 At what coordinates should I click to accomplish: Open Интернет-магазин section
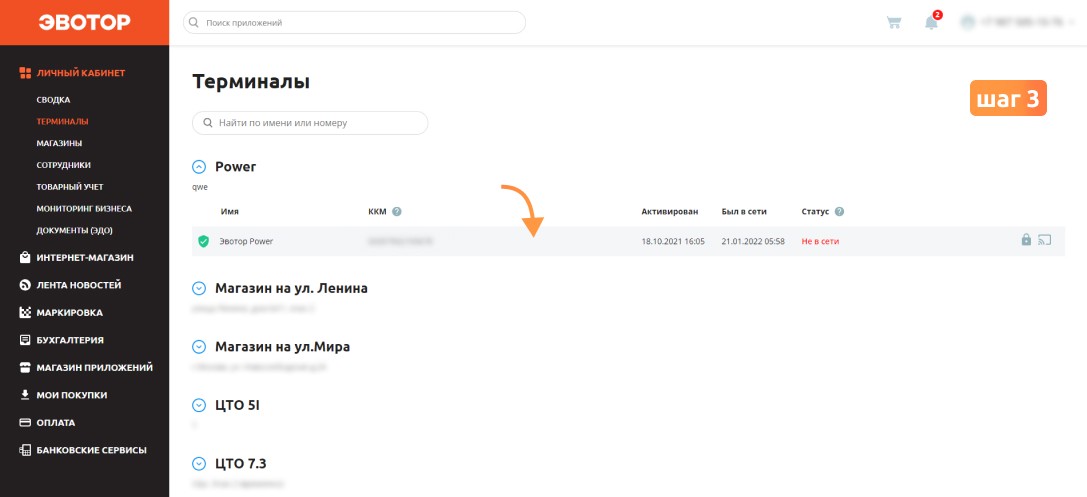(x=85, y=258)
